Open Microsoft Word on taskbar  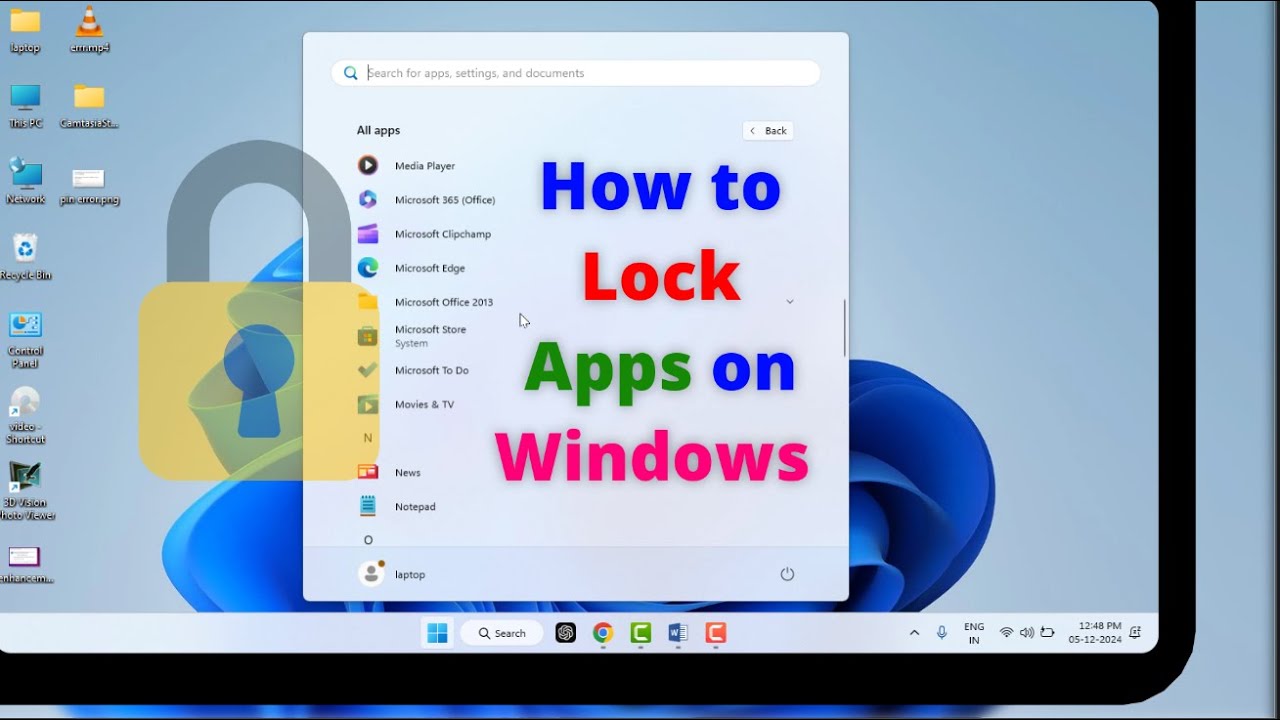[678, 633]
